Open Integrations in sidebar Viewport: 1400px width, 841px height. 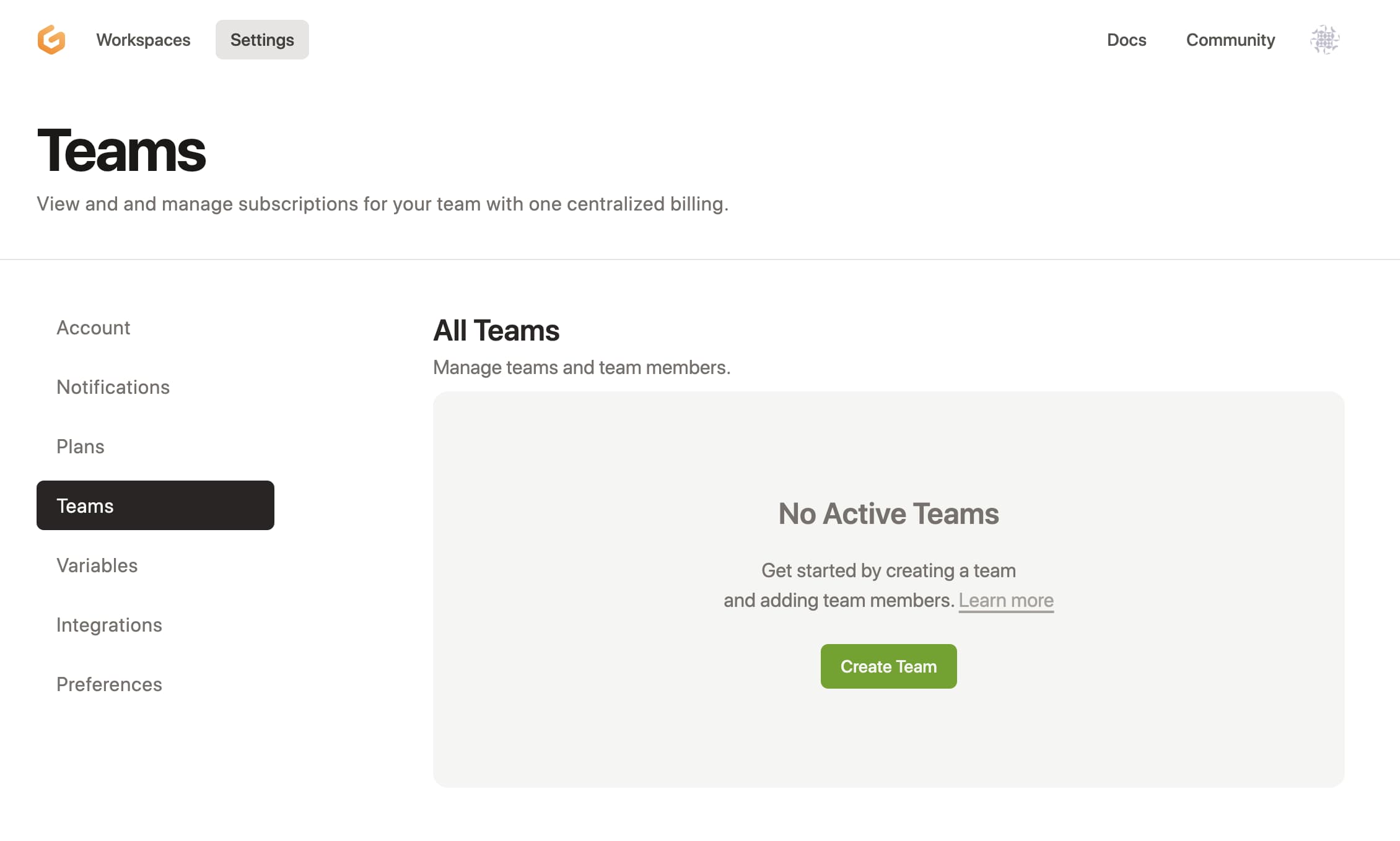coord(155,625)
